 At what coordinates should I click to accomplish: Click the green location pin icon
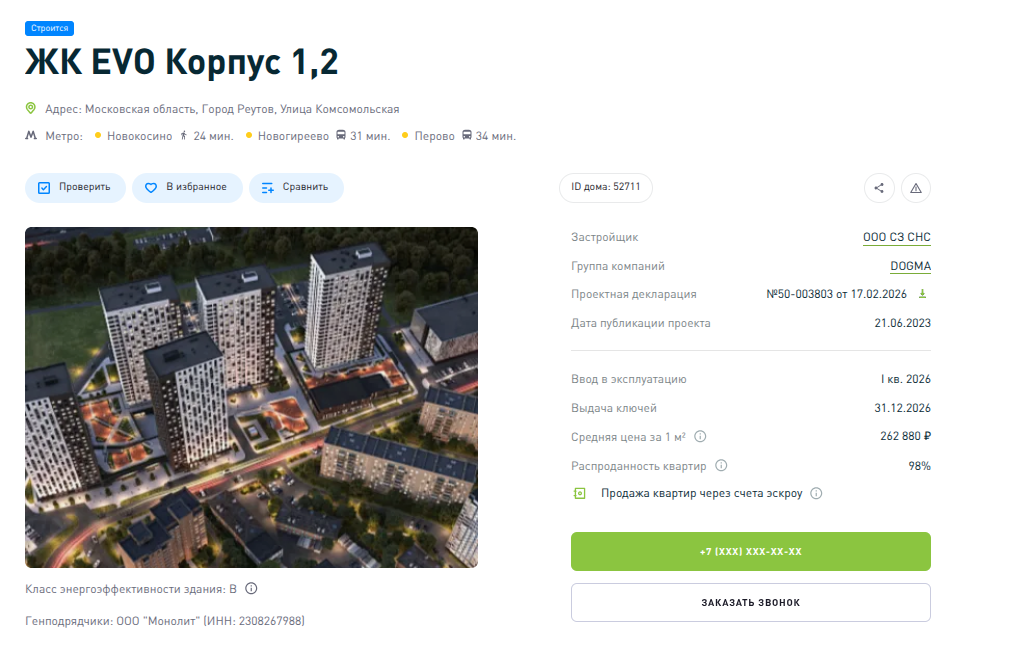click(31, 109)
